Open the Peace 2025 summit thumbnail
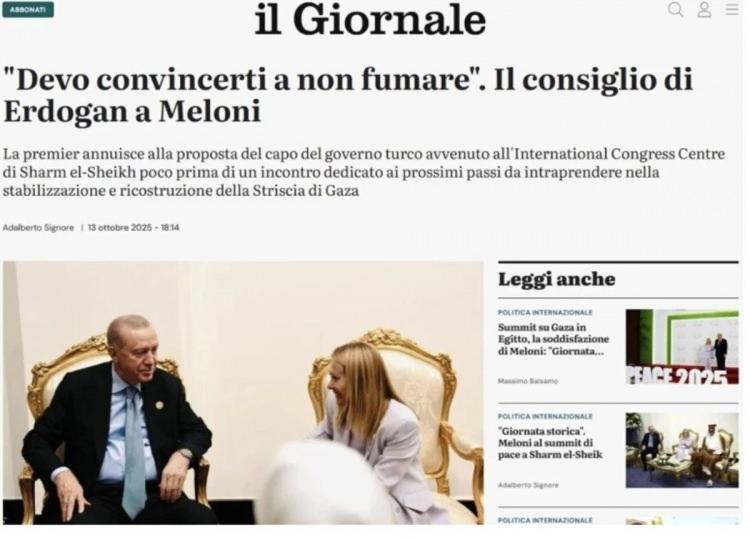Viewport: 750px width, 539px height. 682,347
